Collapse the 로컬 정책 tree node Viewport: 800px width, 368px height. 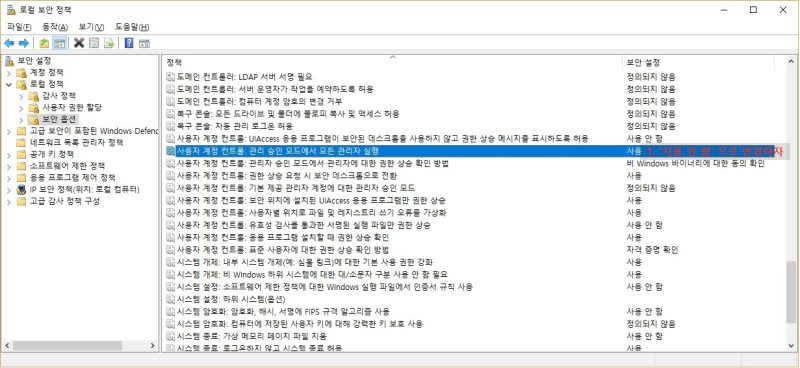[x=9, y=84]
